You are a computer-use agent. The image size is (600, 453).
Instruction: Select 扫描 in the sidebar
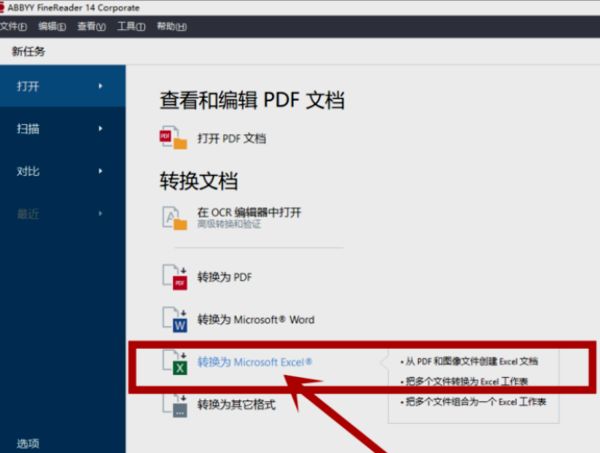63,129
